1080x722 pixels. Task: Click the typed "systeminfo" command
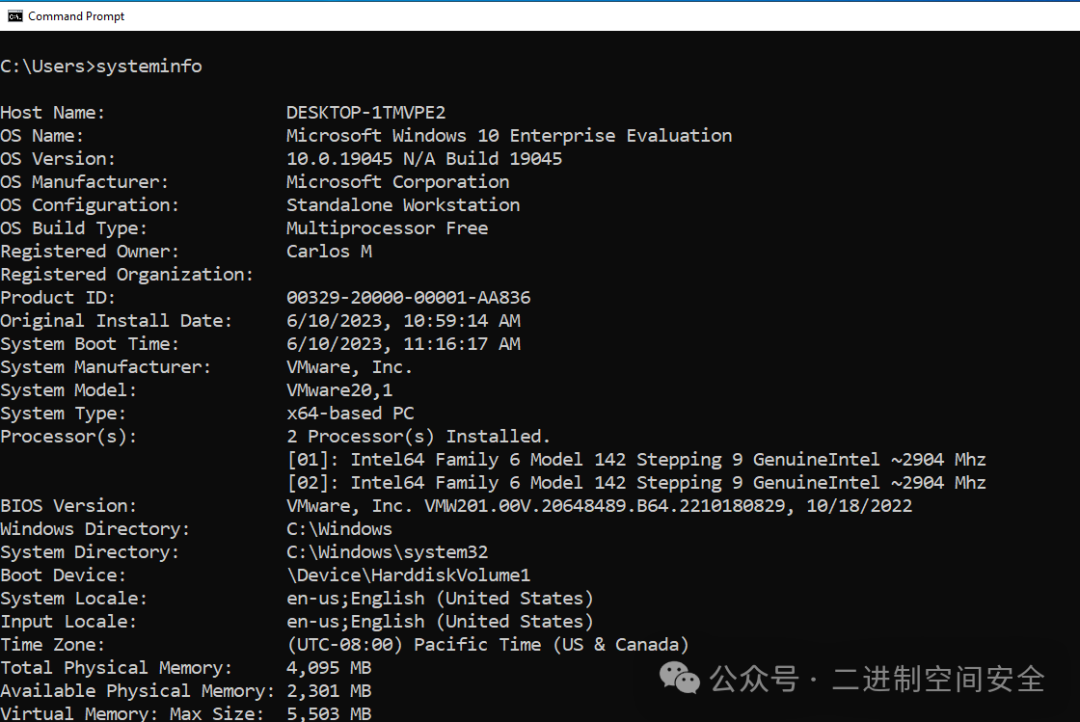coord(149,66)
